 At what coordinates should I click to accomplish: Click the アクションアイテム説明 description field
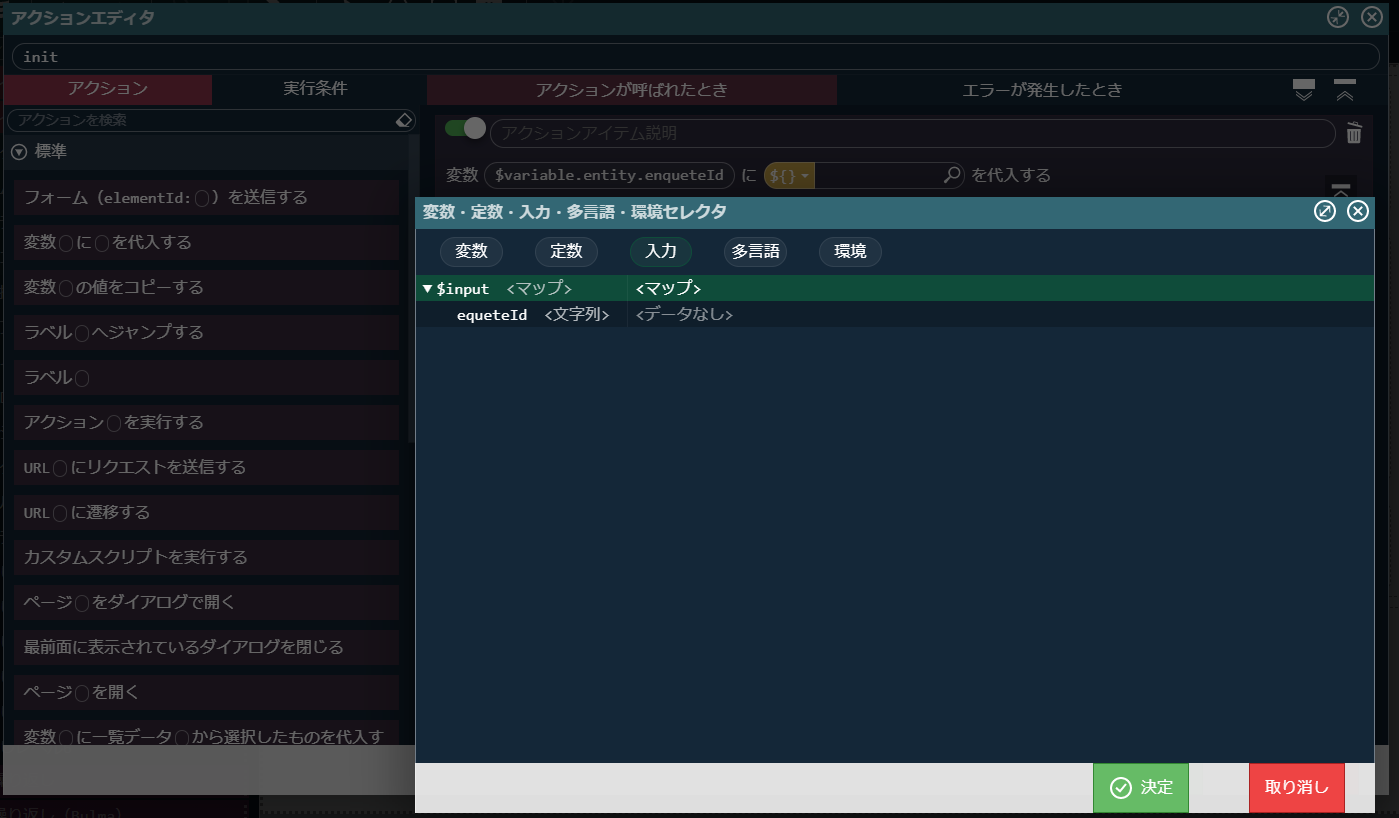tap(912, 133)
